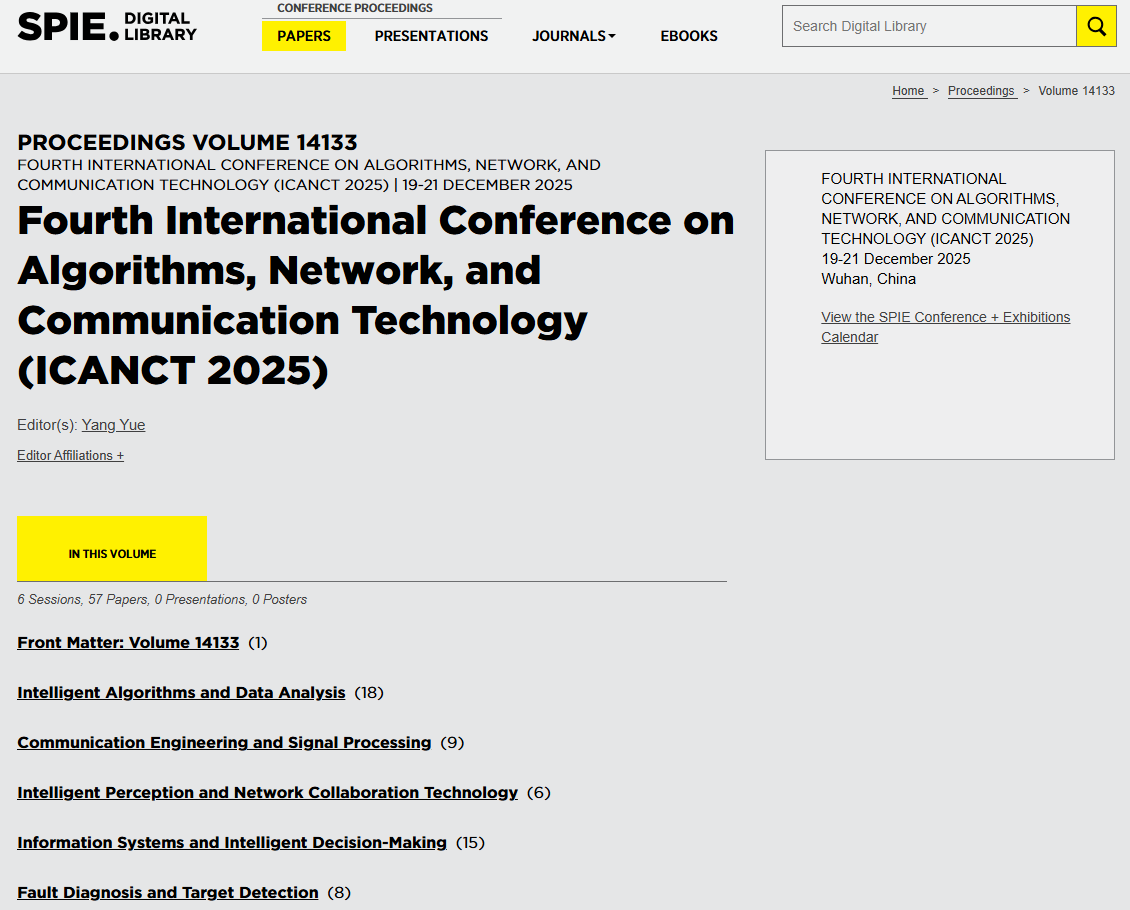
Task: Expand the Journals dropdown menu
Action: (573, 36)
